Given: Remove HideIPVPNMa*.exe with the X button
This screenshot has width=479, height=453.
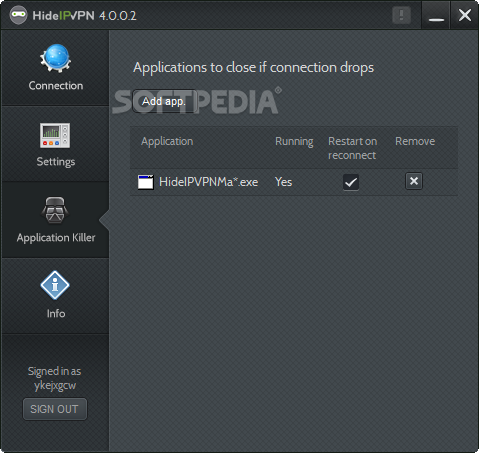Looking at the screenshot, I should 414,181.
